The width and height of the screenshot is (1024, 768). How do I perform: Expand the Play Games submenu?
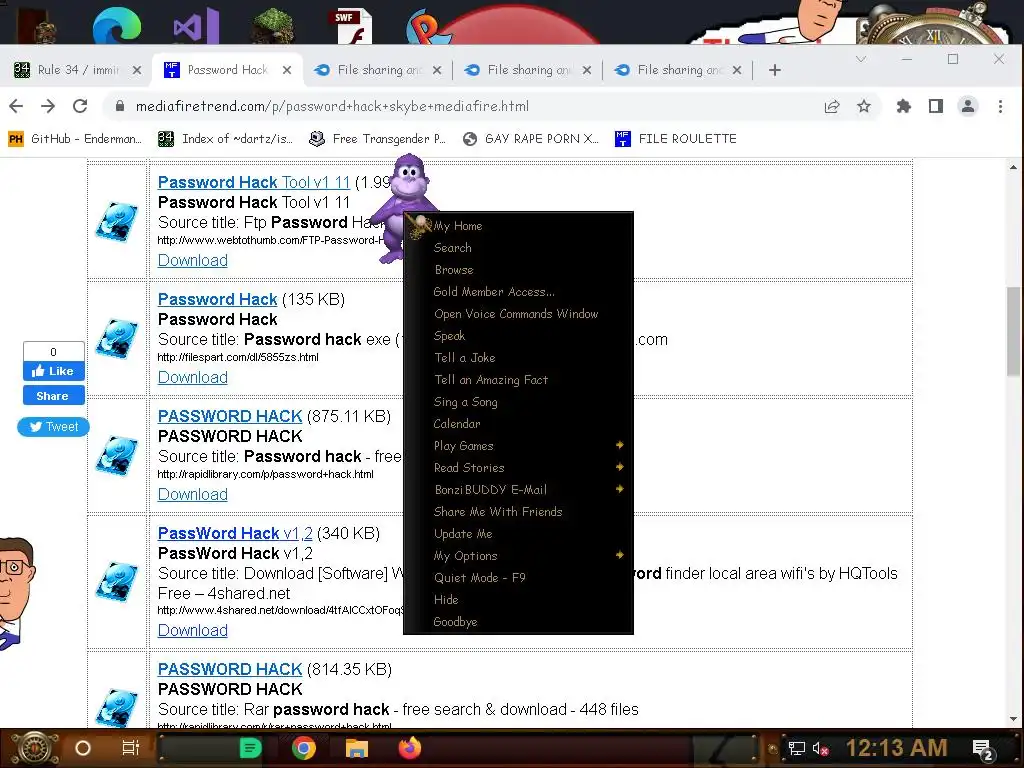point(519,445)
